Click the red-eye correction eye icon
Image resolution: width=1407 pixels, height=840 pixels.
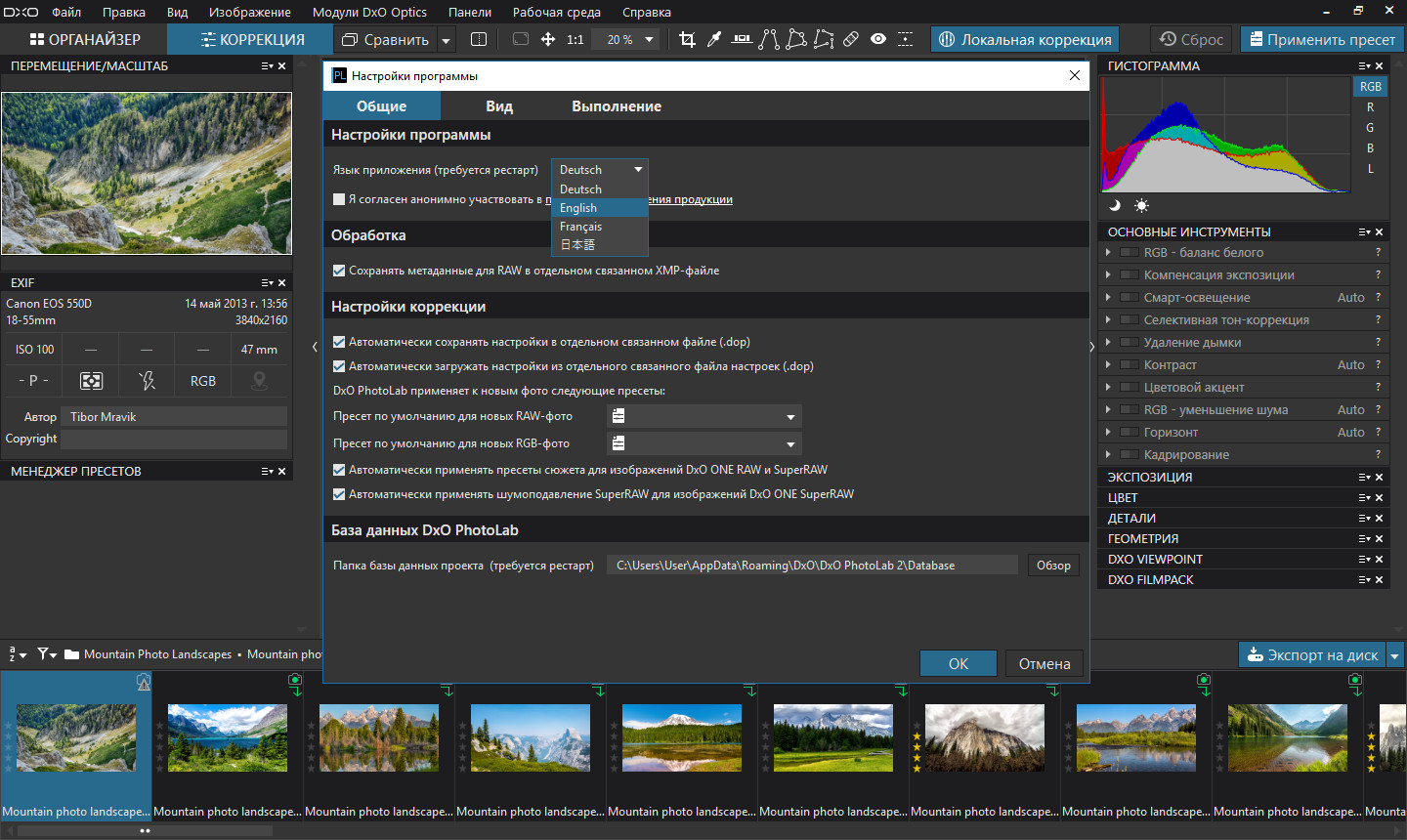pyautogui.click(x=878, y=39)
